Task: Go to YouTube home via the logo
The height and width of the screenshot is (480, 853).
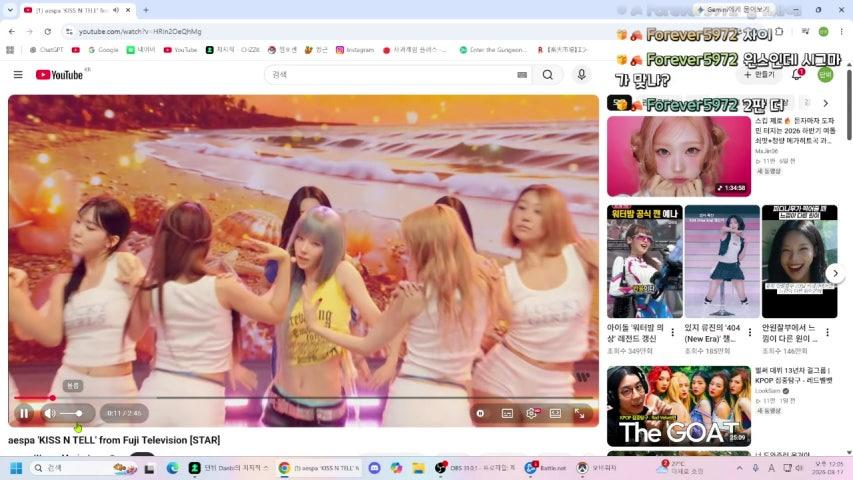Action: pos(60,75)
